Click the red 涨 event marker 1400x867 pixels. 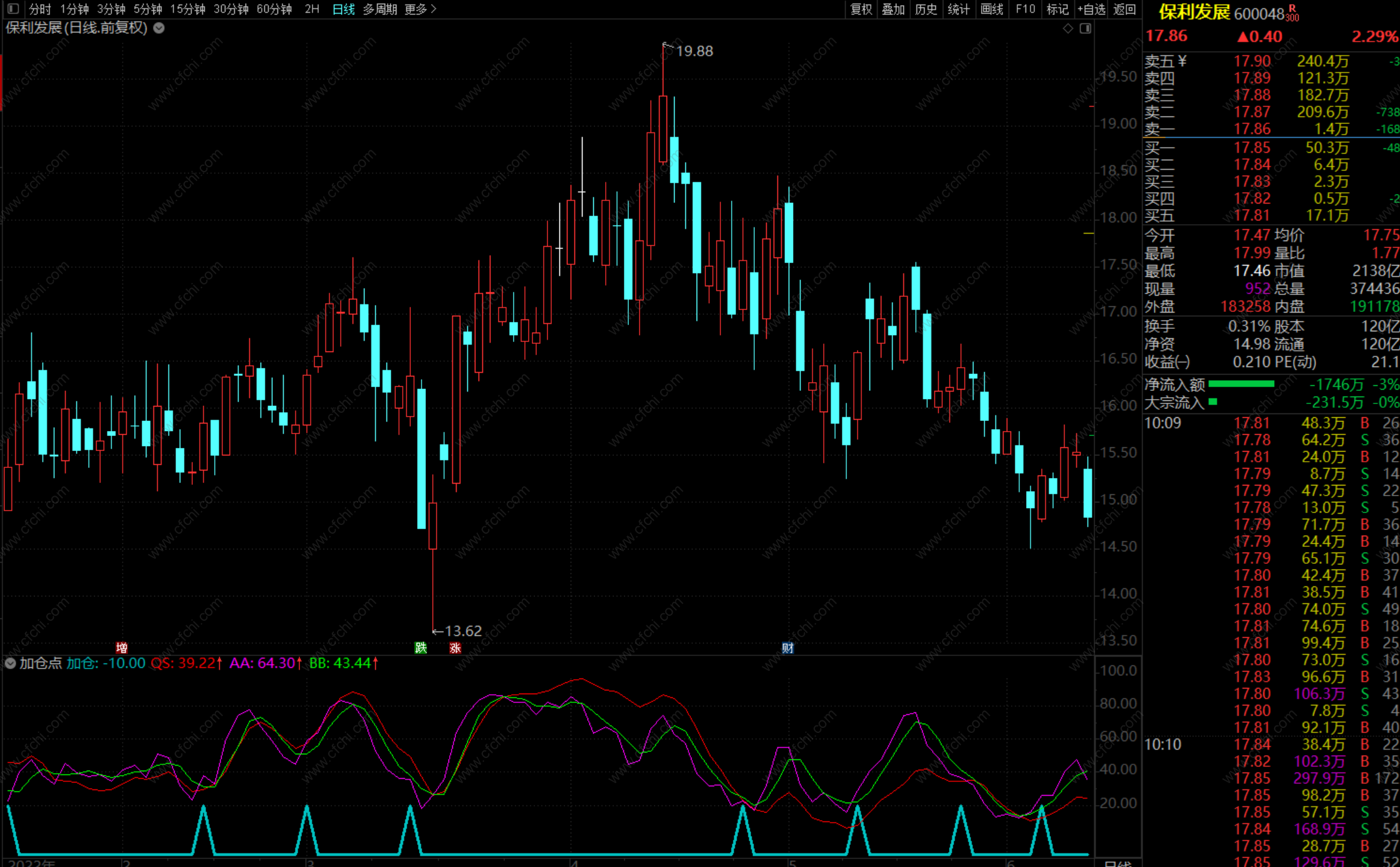point(455,648)
